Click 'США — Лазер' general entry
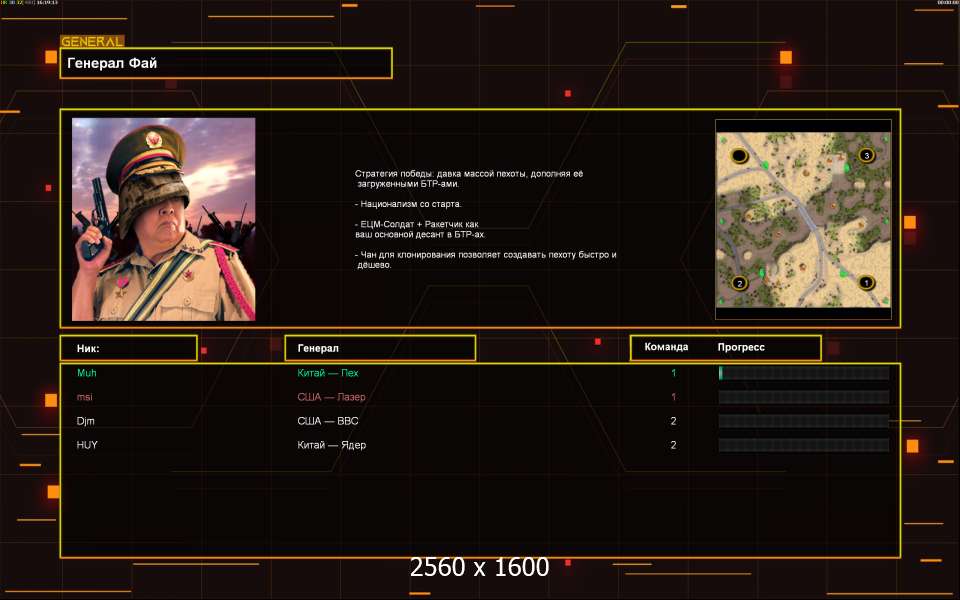The image size is (960, 600). pos(331,397)
